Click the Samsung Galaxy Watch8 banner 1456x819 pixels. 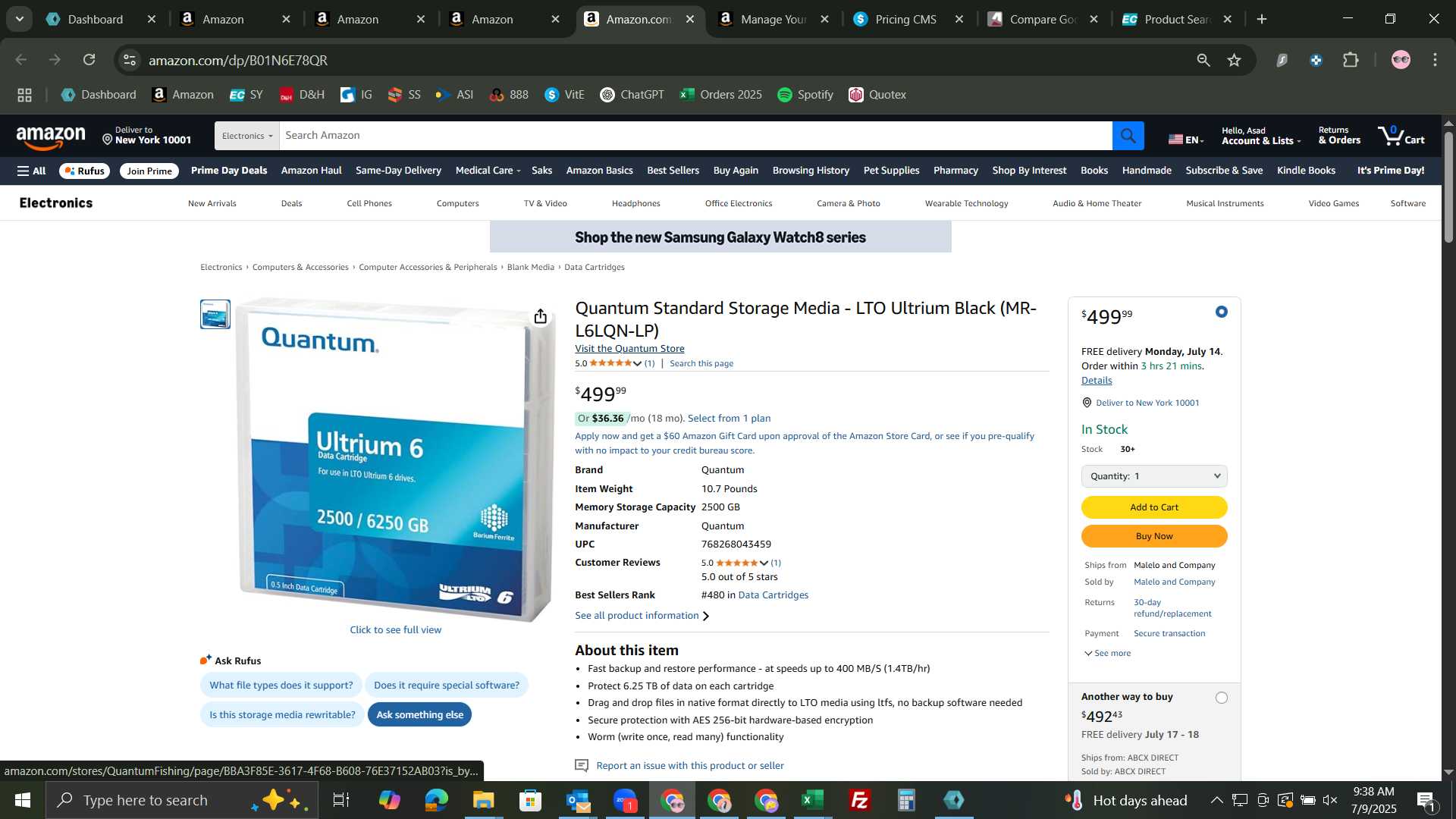720,237
